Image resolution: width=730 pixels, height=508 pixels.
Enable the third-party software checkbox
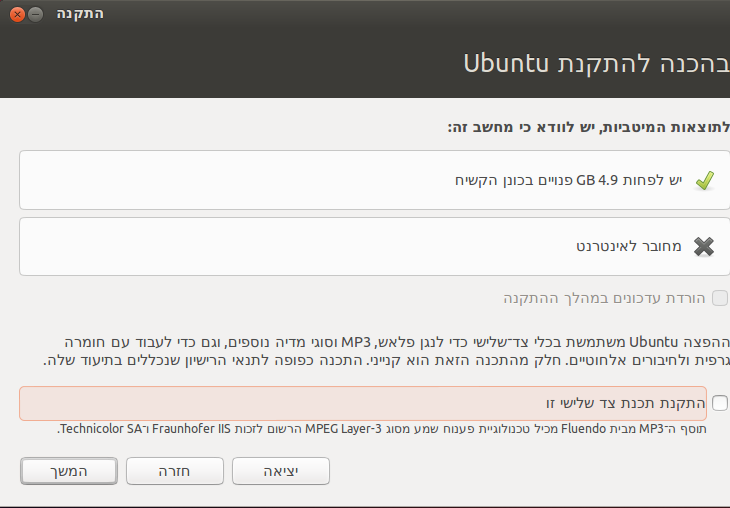pos(719,403)
